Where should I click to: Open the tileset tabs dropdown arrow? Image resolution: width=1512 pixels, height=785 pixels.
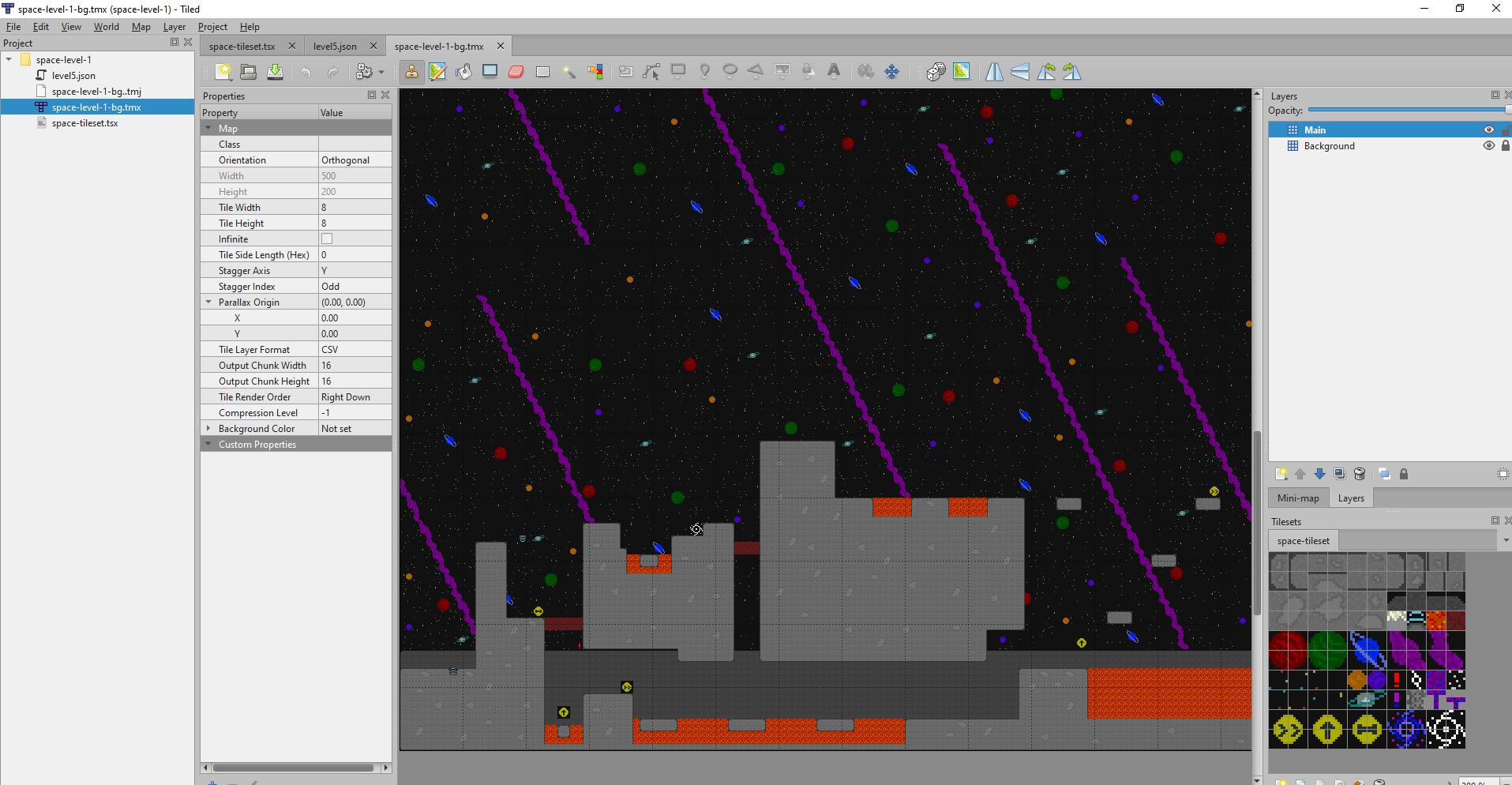pyautogui.click(x=1505, y=540)
